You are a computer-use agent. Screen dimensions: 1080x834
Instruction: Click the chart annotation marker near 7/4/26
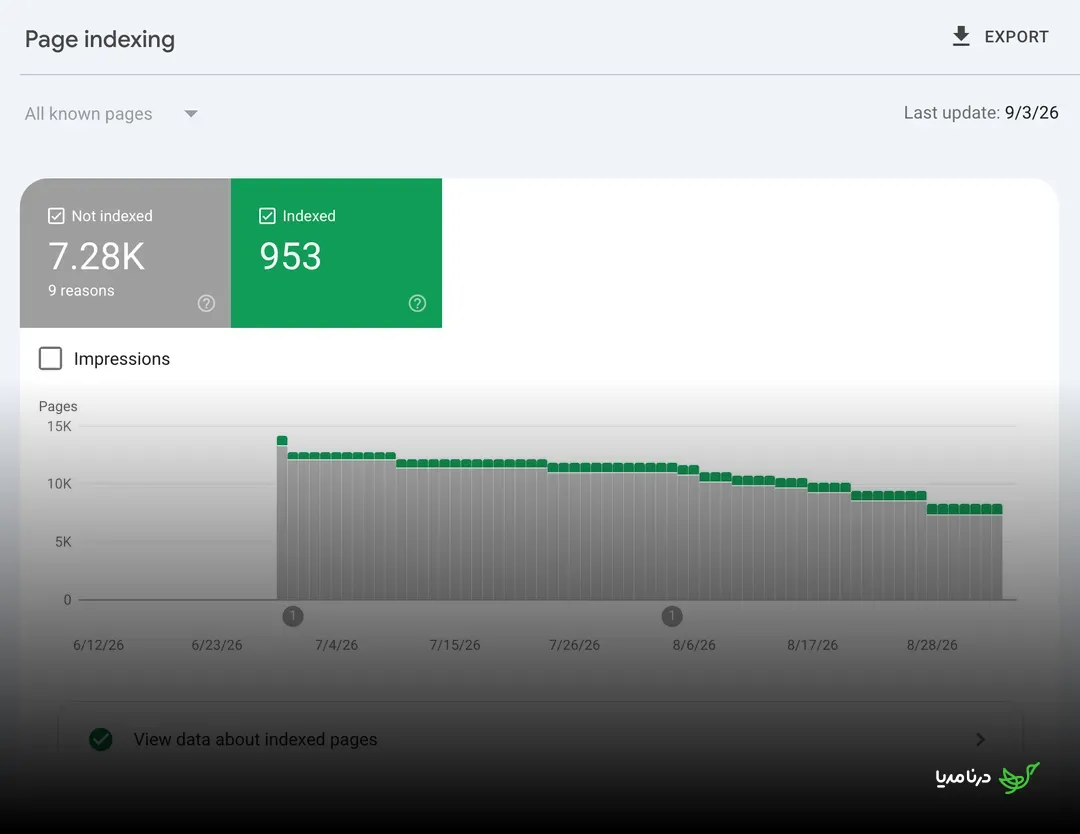293,616
